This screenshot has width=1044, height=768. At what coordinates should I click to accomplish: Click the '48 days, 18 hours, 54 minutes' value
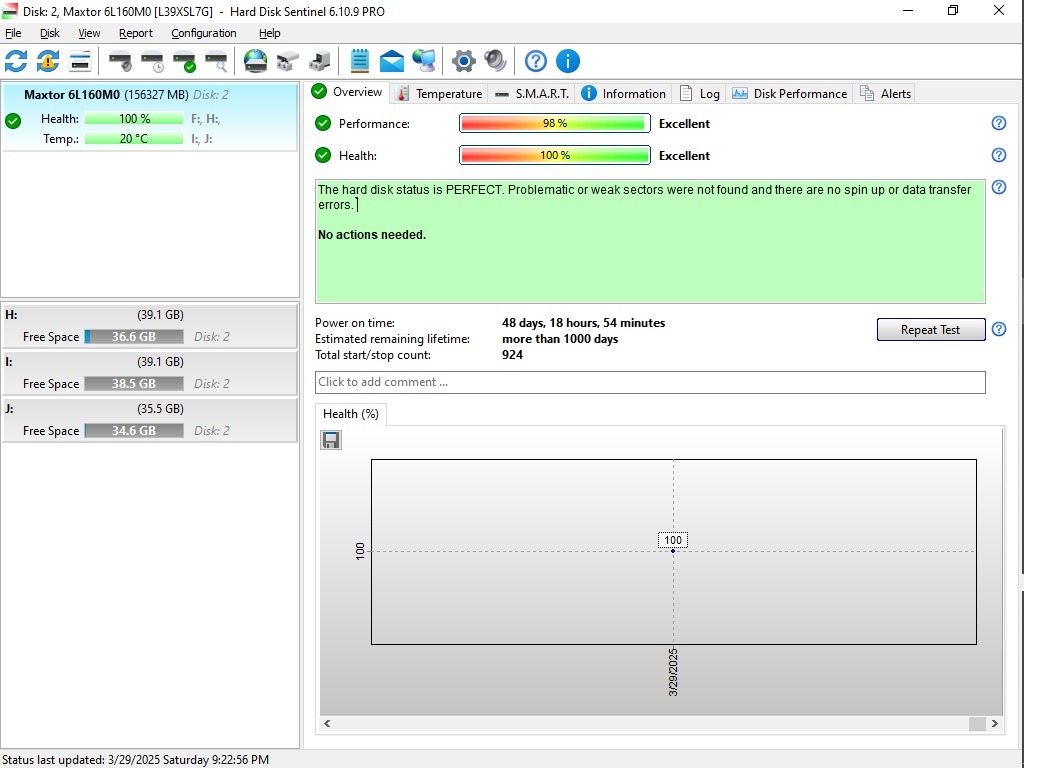point(583,323)
